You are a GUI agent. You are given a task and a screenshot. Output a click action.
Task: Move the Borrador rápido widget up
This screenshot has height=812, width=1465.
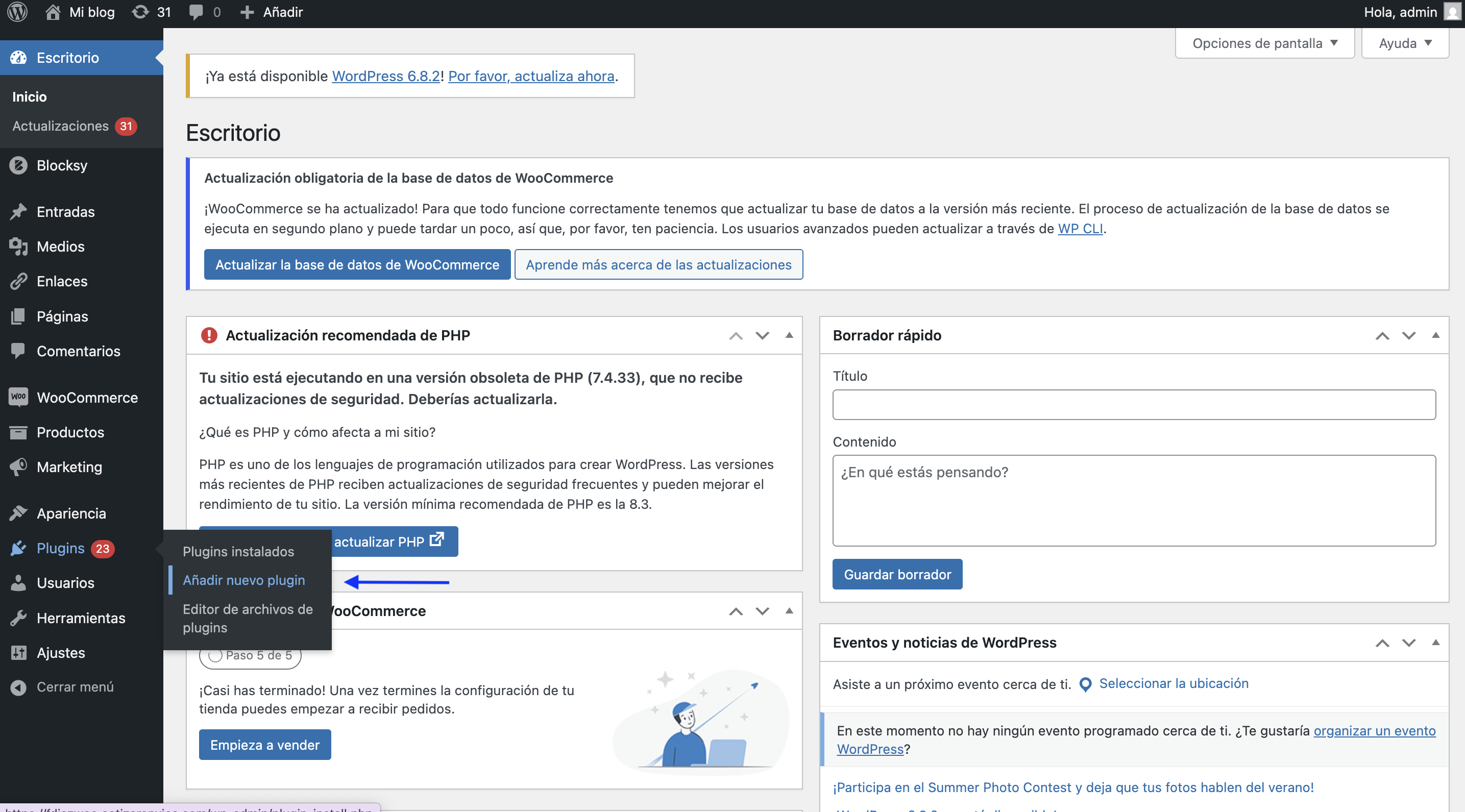1382,335
